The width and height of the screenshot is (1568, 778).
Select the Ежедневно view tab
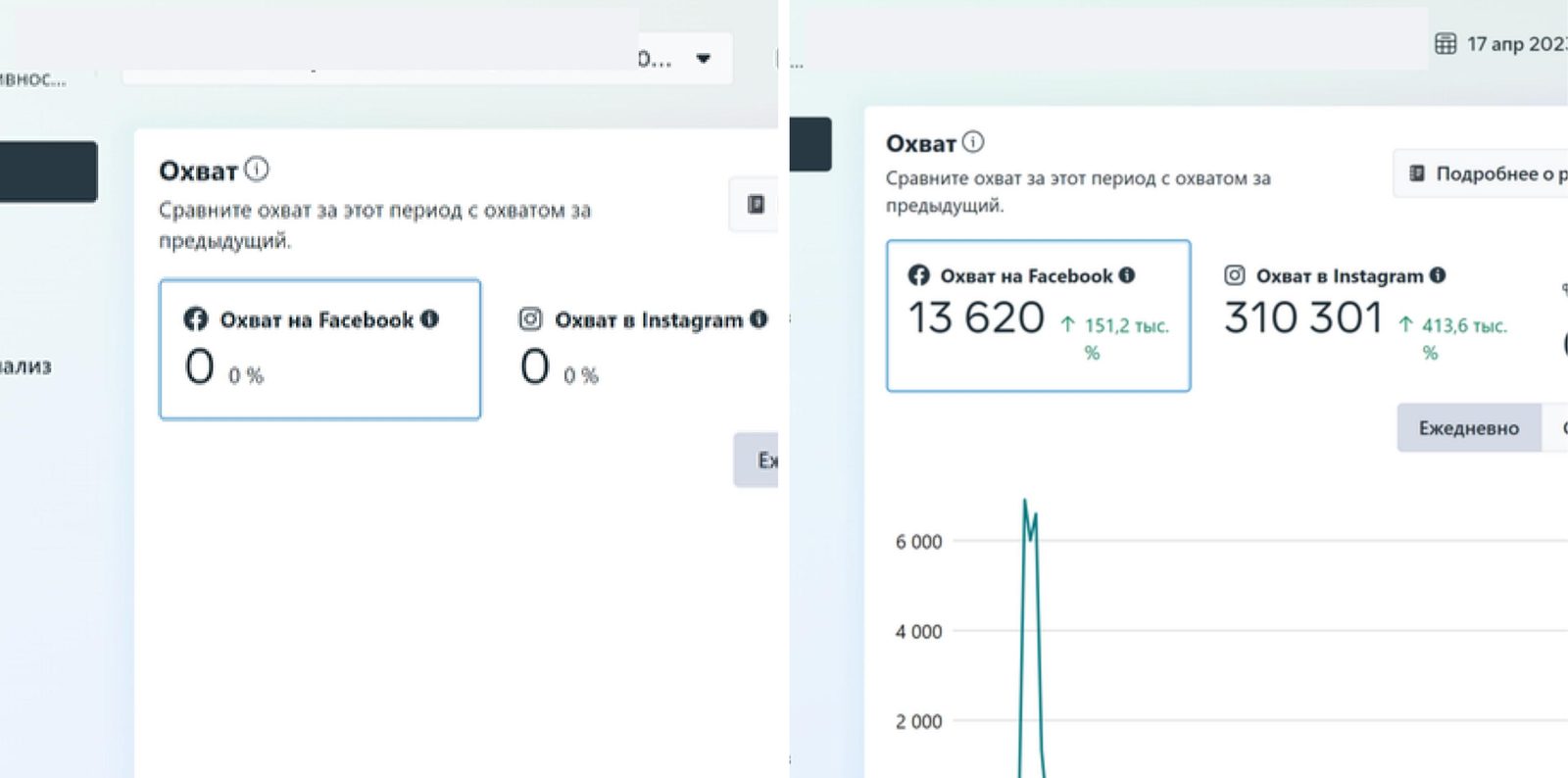click(x=1469, y=428)
